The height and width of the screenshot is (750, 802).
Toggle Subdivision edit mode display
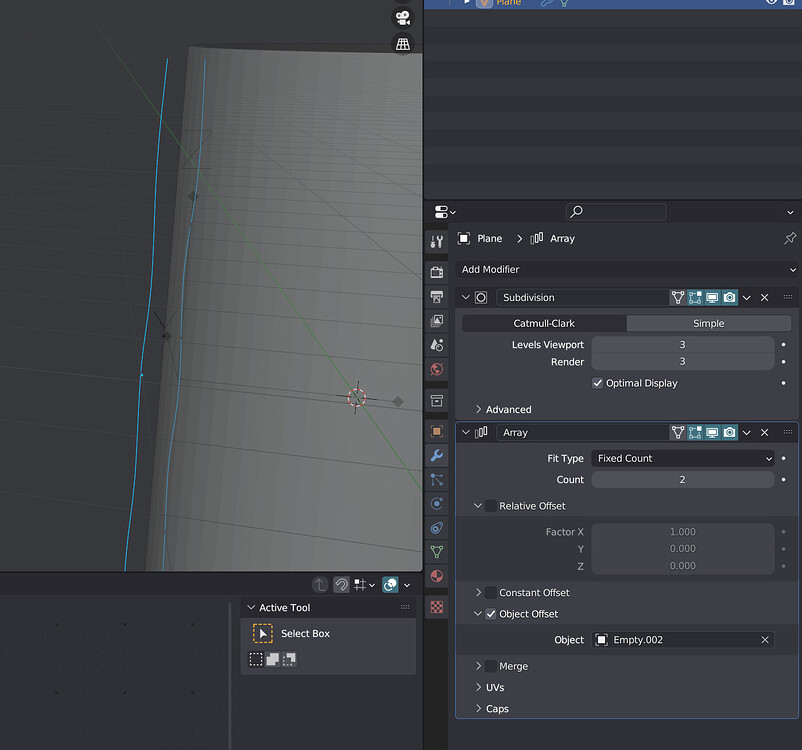[x=695, y=297]
